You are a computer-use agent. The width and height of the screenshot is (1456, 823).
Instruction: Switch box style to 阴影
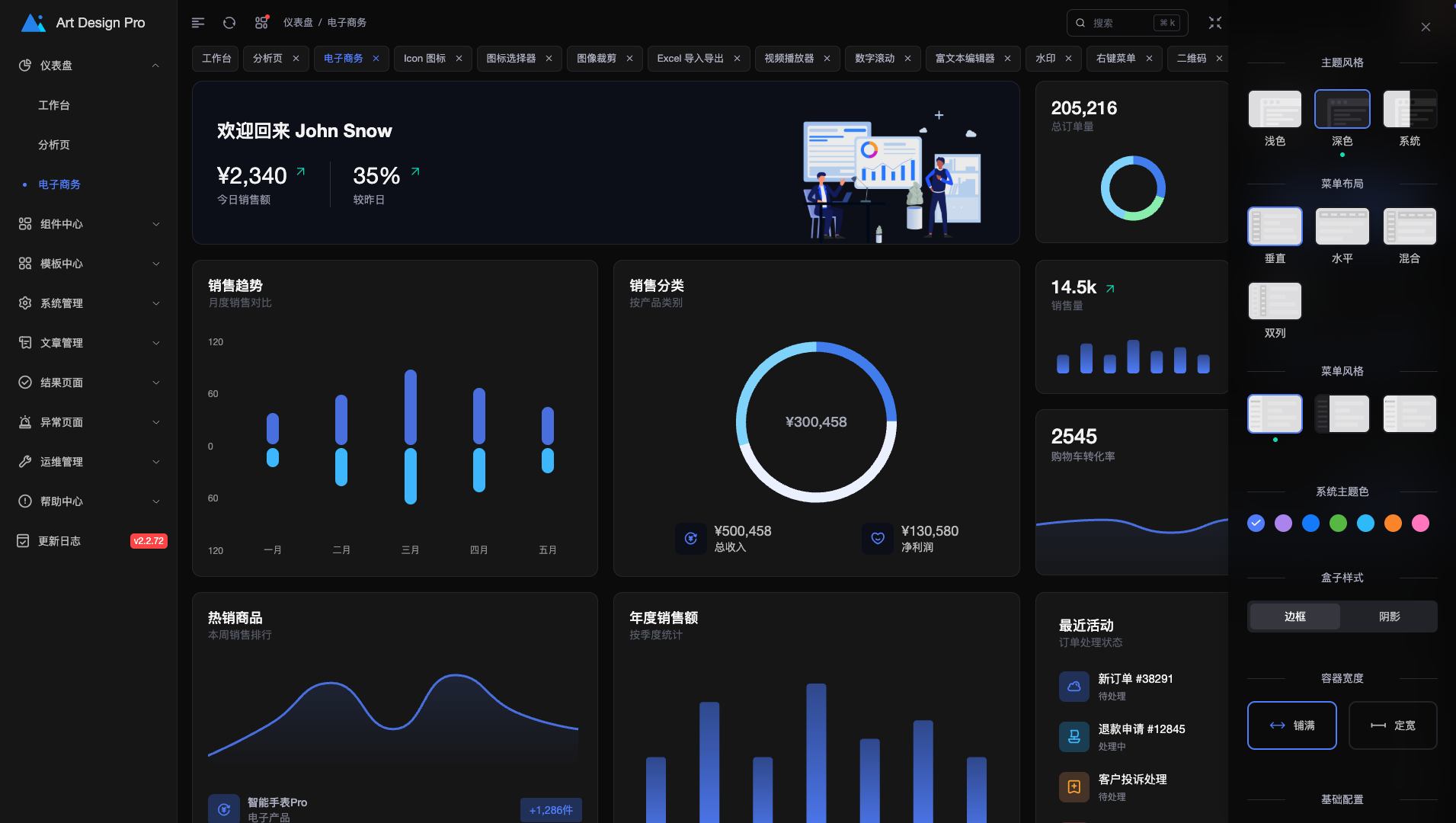coord(1389,616)
